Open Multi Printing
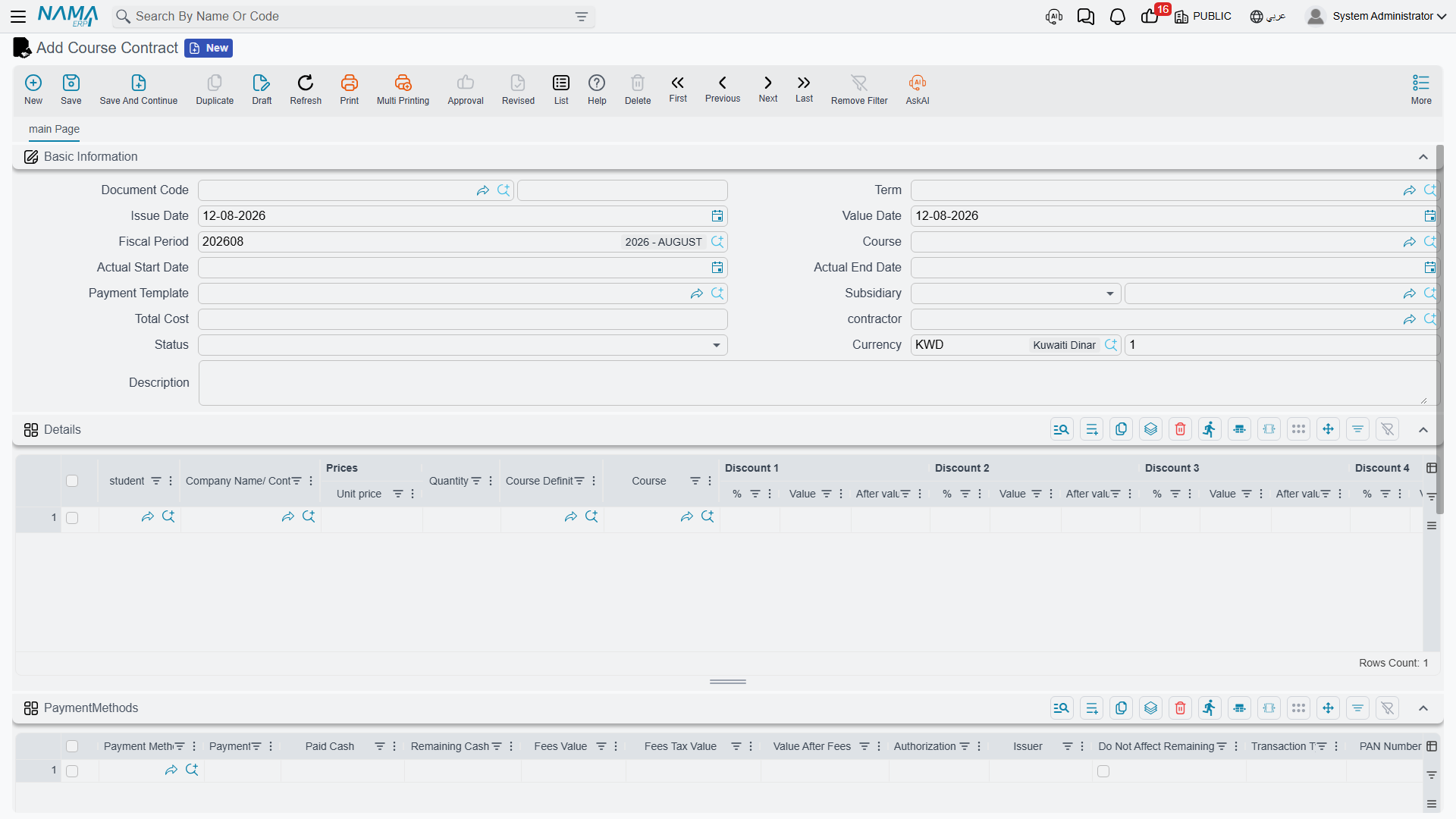 click(403, 89)
